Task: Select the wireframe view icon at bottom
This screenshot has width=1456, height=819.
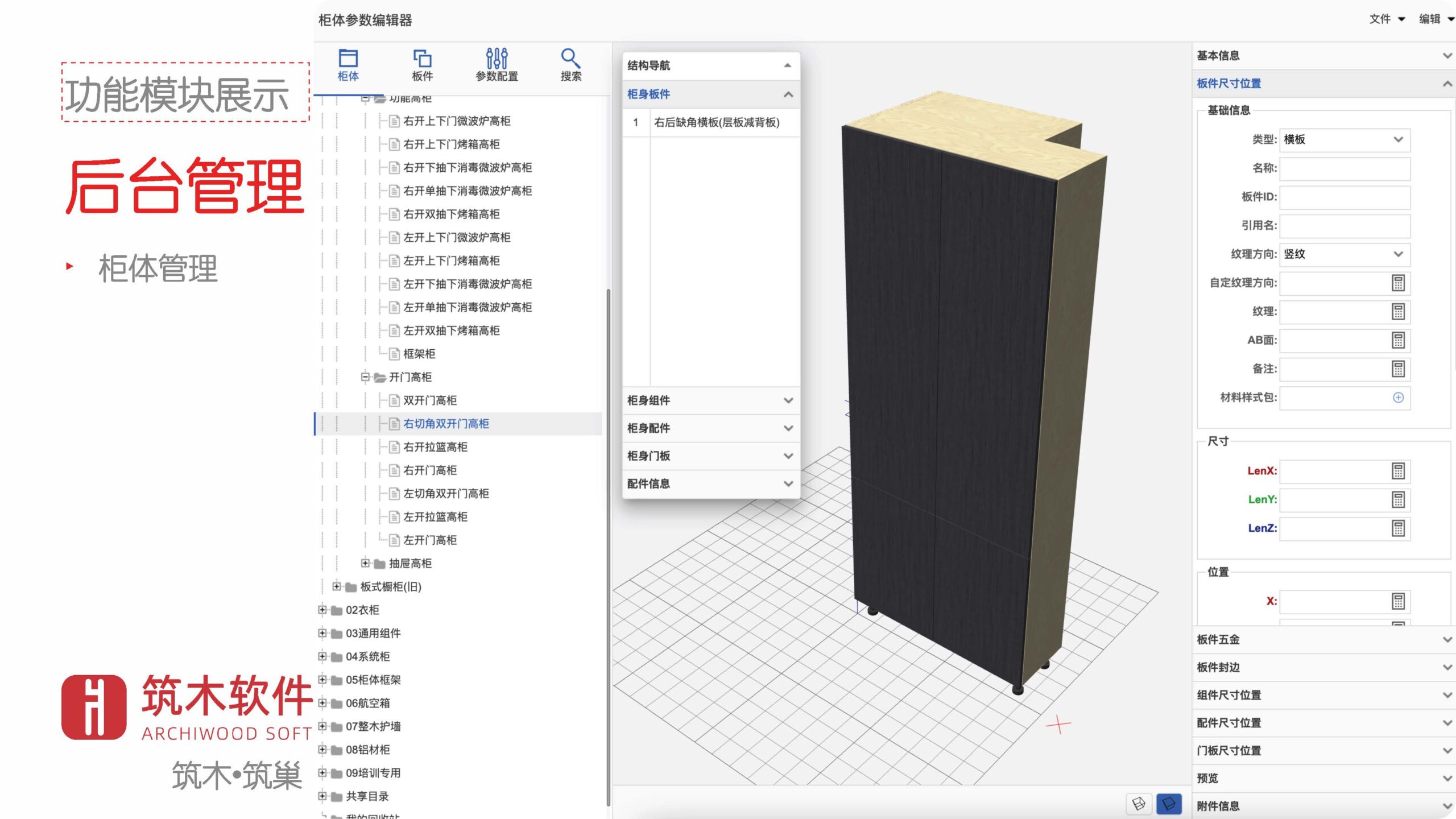Action: pos(1139,804)
